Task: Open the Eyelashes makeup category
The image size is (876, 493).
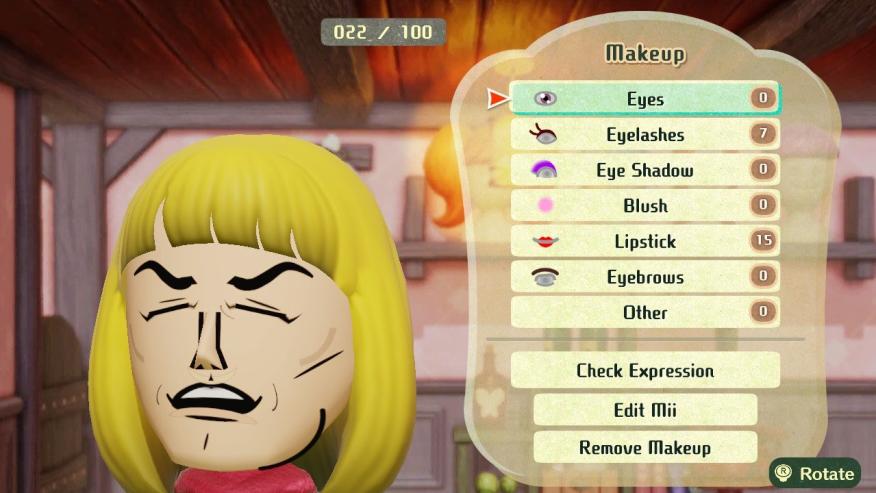Action: coord(645,134)
